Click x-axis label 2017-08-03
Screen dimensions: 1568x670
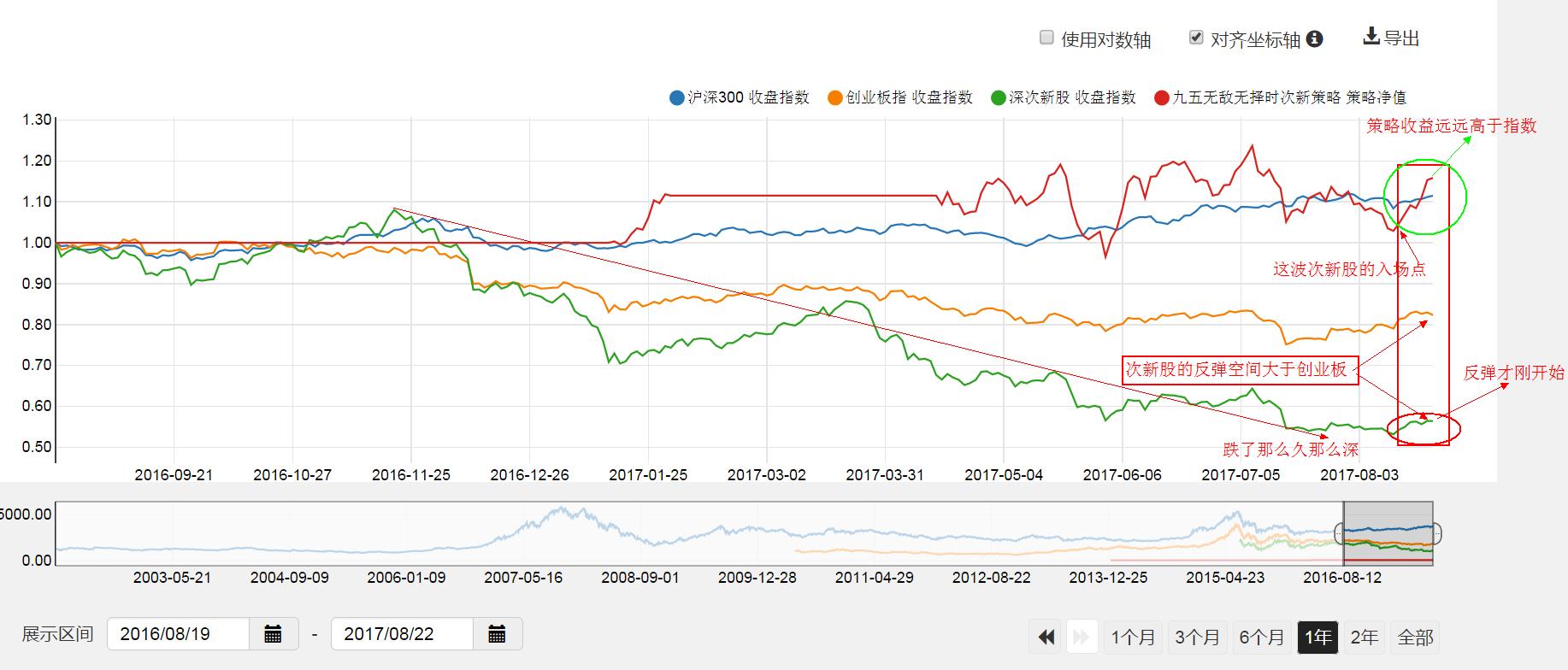point(1359,474)
